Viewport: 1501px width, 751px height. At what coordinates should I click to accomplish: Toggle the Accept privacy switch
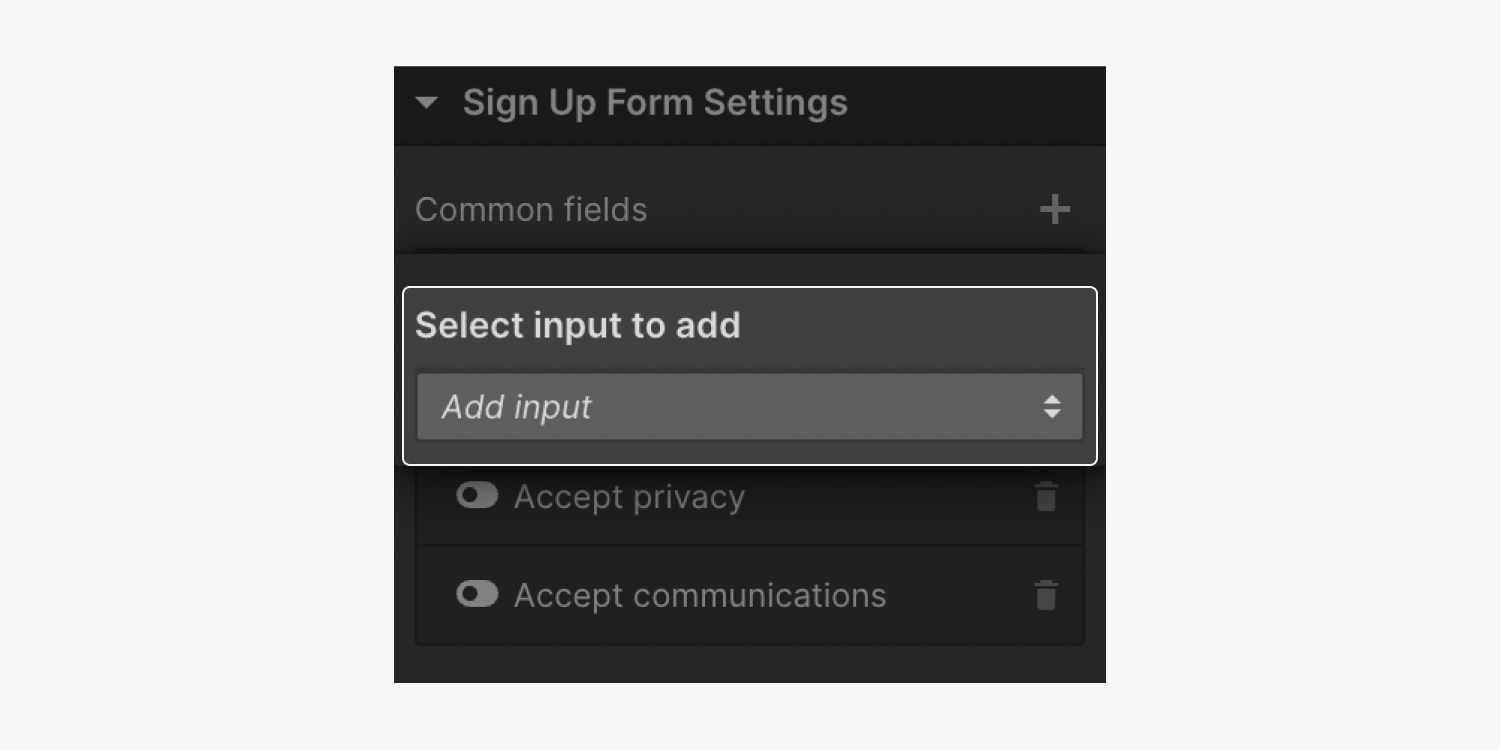(x=477, y=496)
